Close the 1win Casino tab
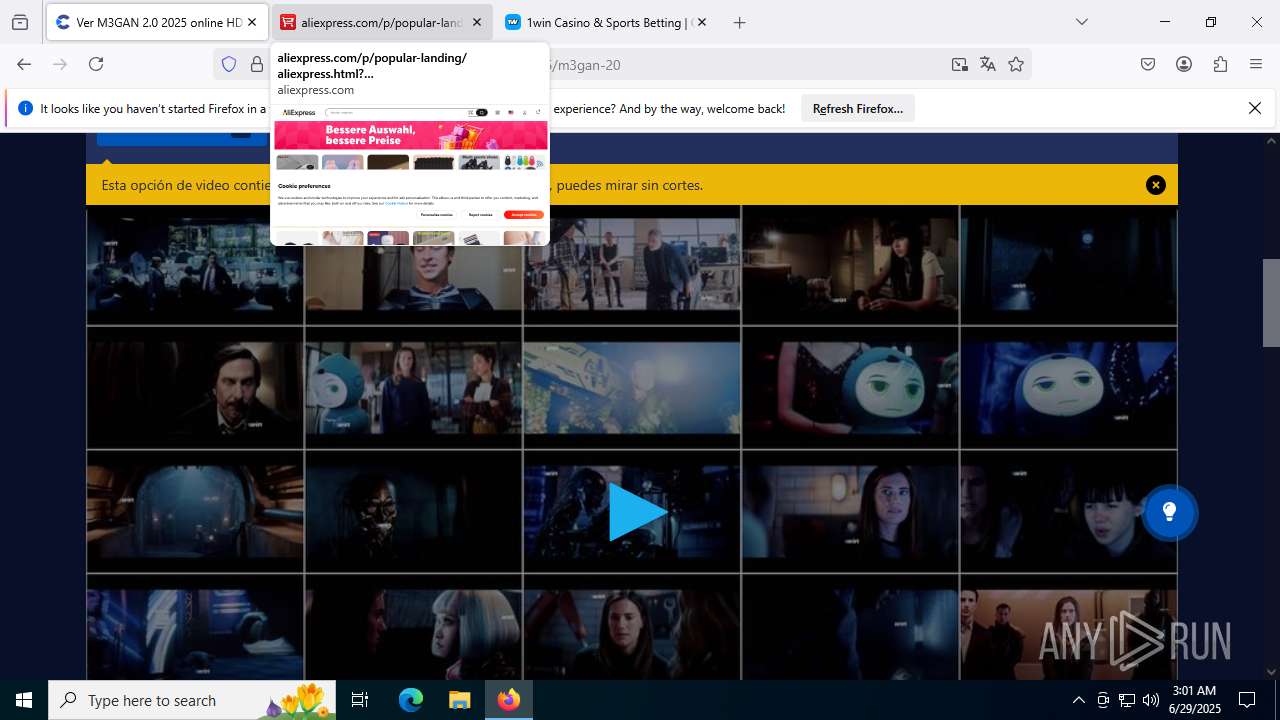The width and height of the screenshot is (1280, 720). (x=702, y=22)
